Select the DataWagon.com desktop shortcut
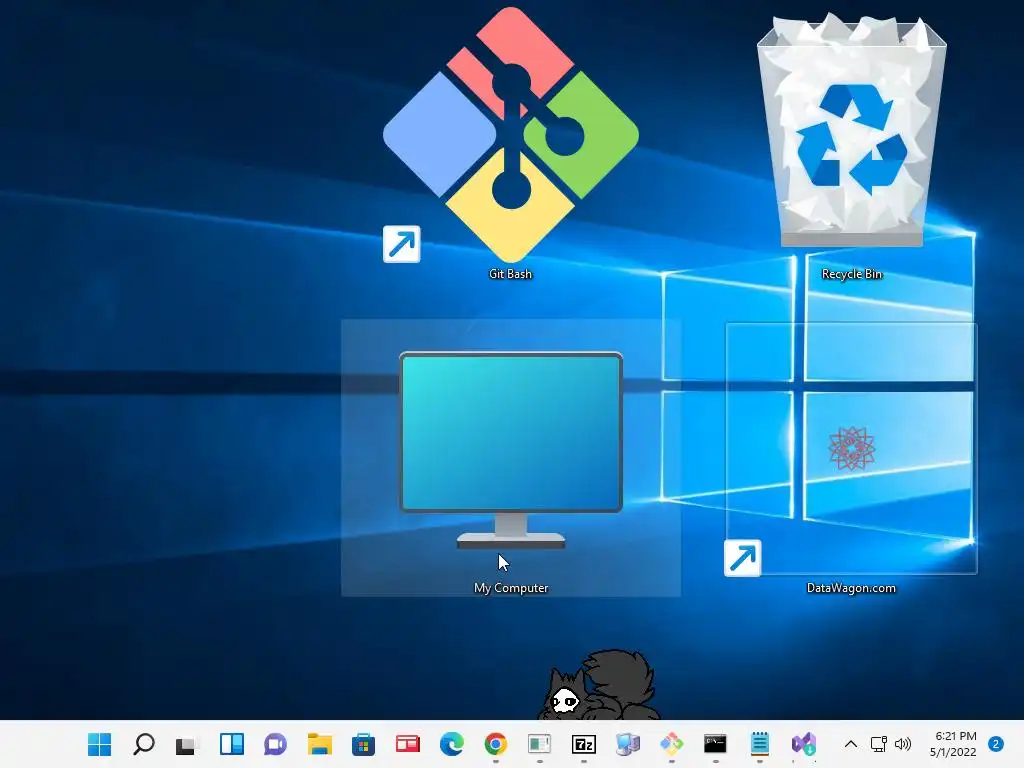The height and width of the screenshot is (768, 1024). coord(852,449)
